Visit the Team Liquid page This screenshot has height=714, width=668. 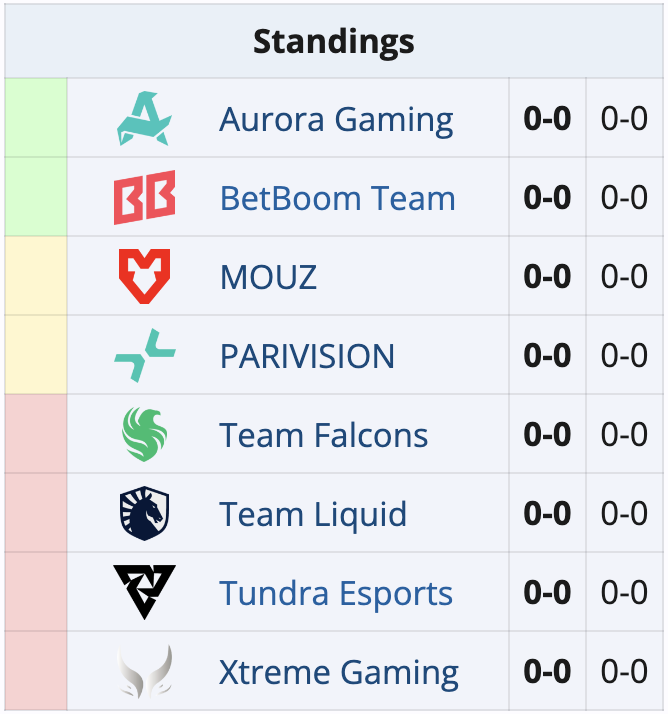point(313,515)
